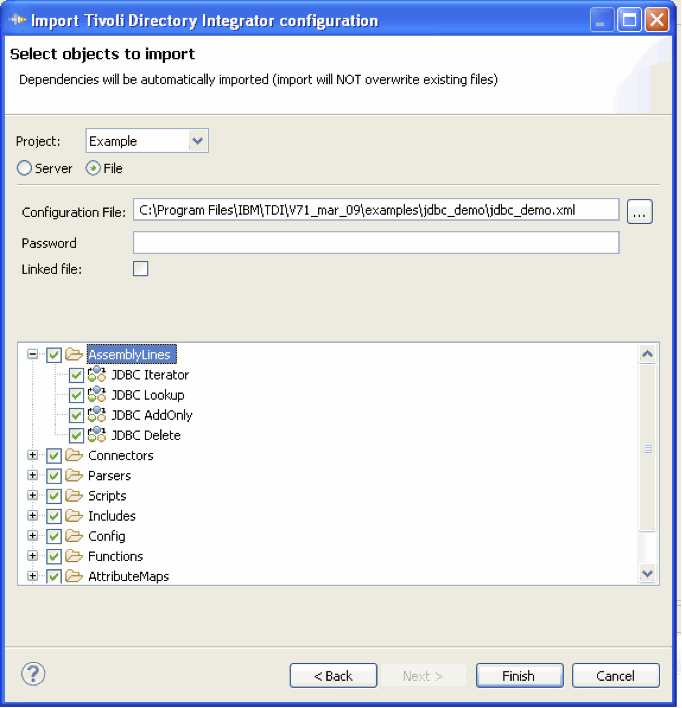Expand the Connectors tree node
This screenshot has width=682, height=708.
click(x=32, y=455)
